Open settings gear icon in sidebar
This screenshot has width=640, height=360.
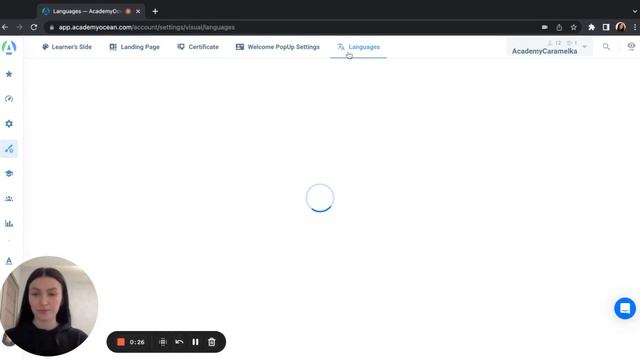(9, 124)
